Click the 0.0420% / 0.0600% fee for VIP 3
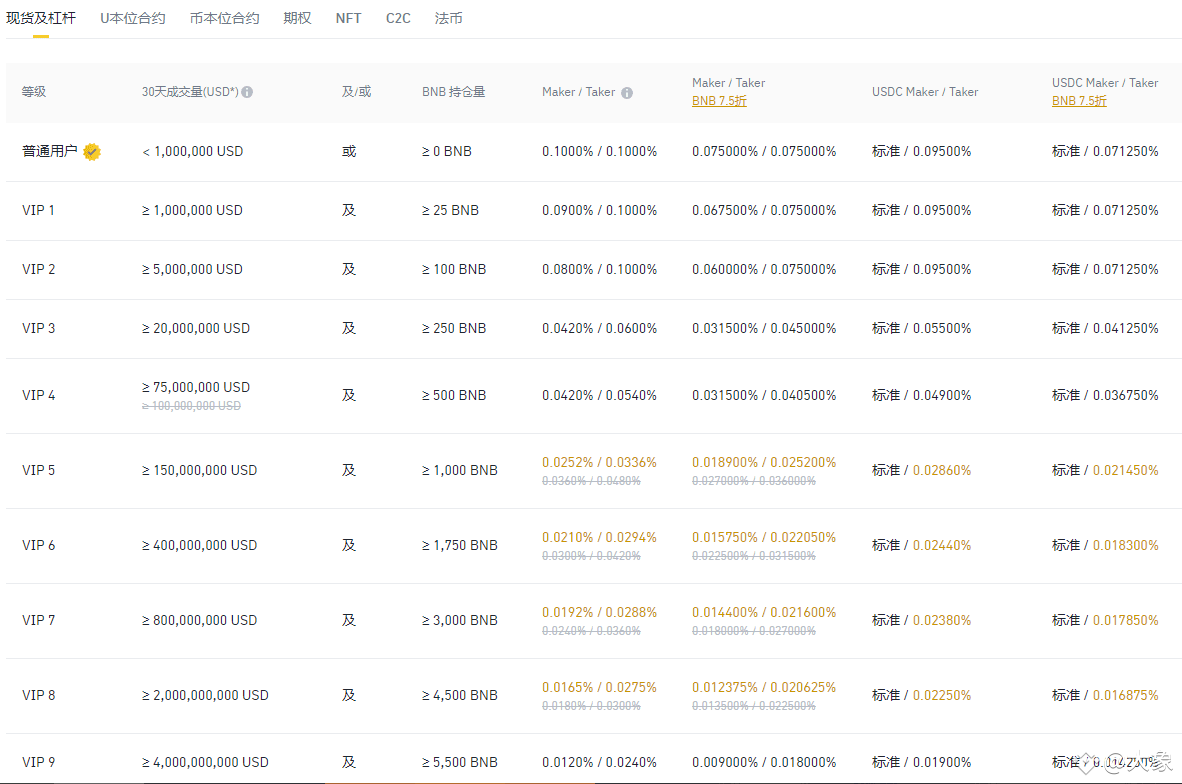The image size is (1182, 784). pos(599,328)
